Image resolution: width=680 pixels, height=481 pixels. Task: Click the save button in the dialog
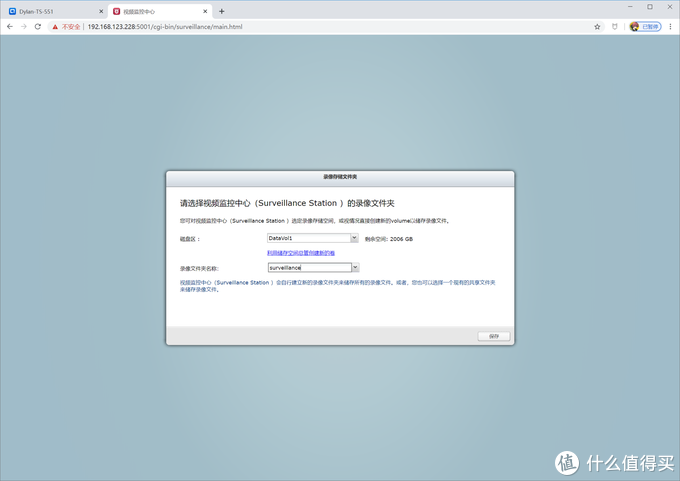(494, 336)
